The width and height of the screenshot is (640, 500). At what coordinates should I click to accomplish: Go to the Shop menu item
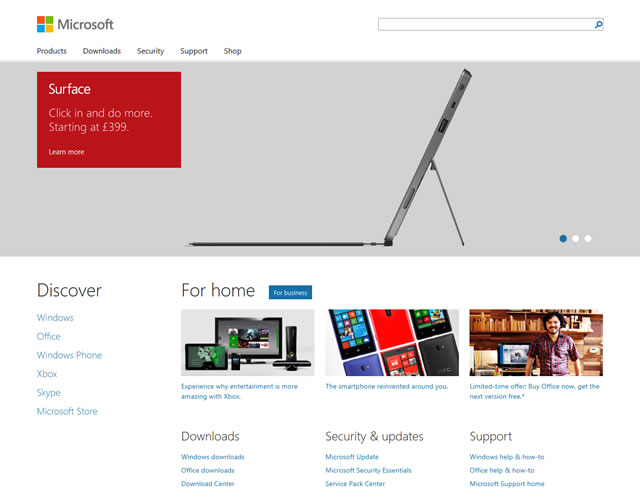233,51
